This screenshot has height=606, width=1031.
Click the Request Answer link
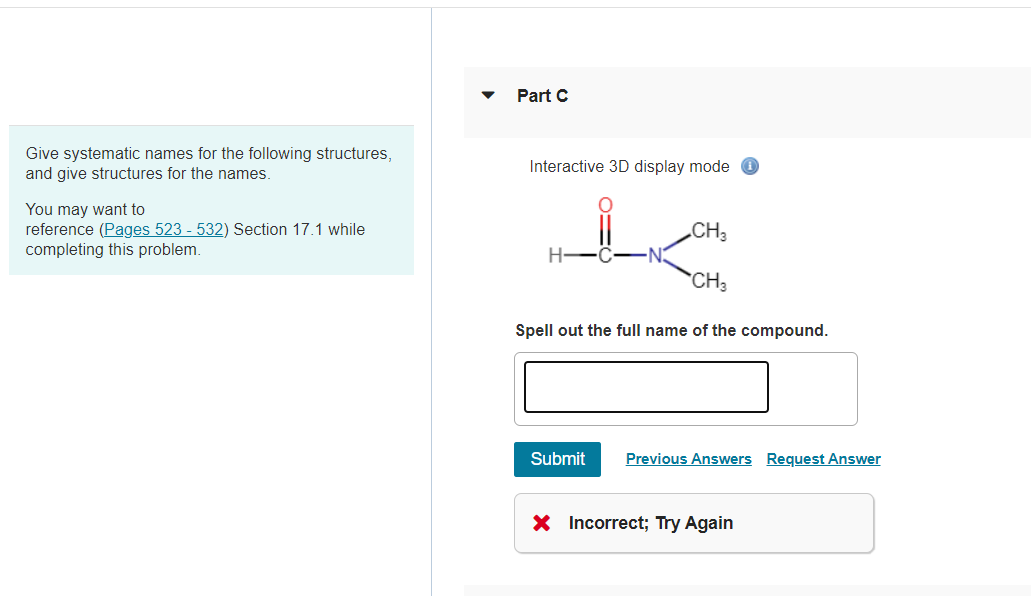coord(823,458)
